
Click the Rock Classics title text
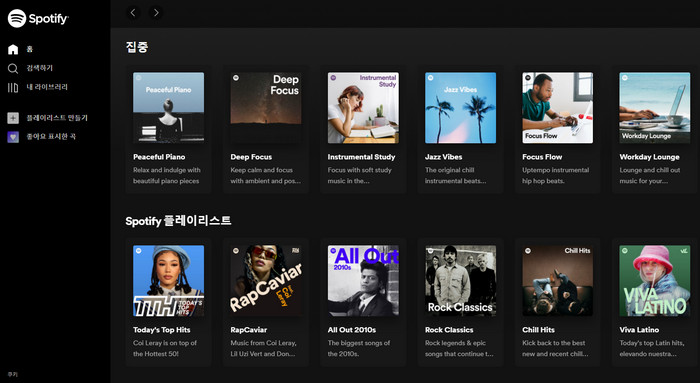pyautogui.click(x=449, y=330)
